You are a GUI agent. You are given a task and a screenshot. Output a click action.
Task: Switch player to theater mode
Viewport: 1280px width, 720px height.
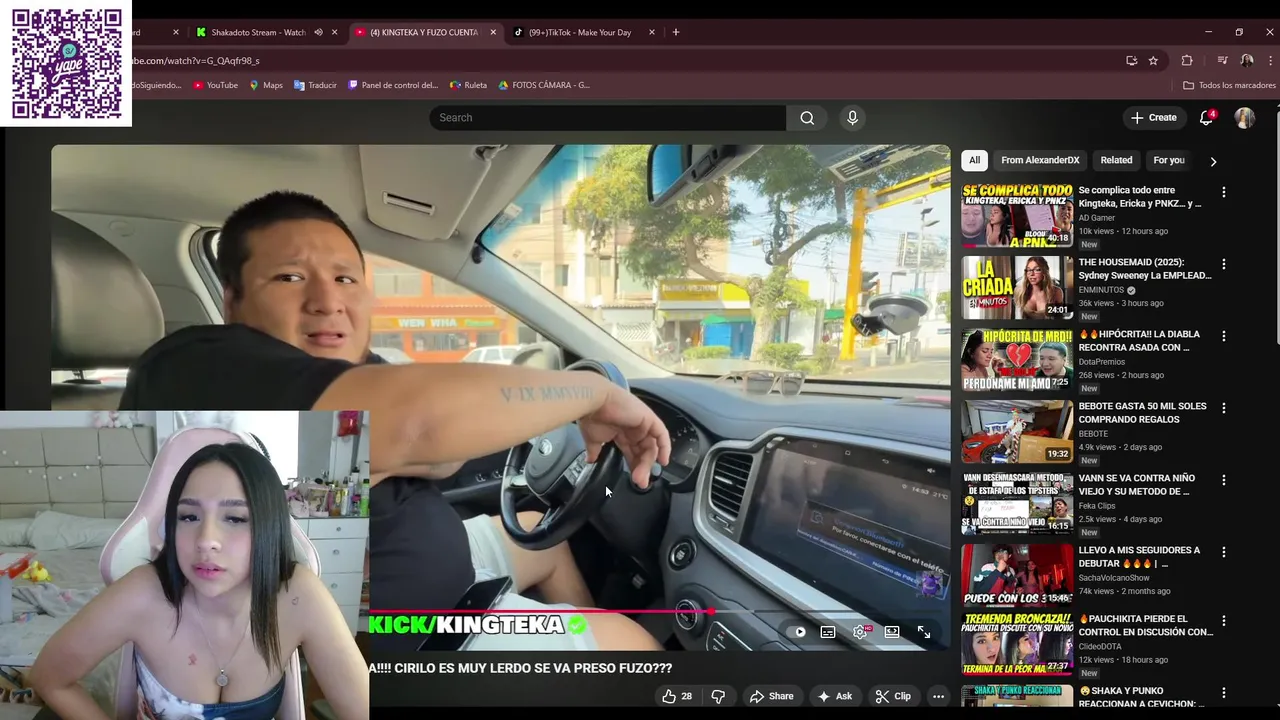pos(892,632)
